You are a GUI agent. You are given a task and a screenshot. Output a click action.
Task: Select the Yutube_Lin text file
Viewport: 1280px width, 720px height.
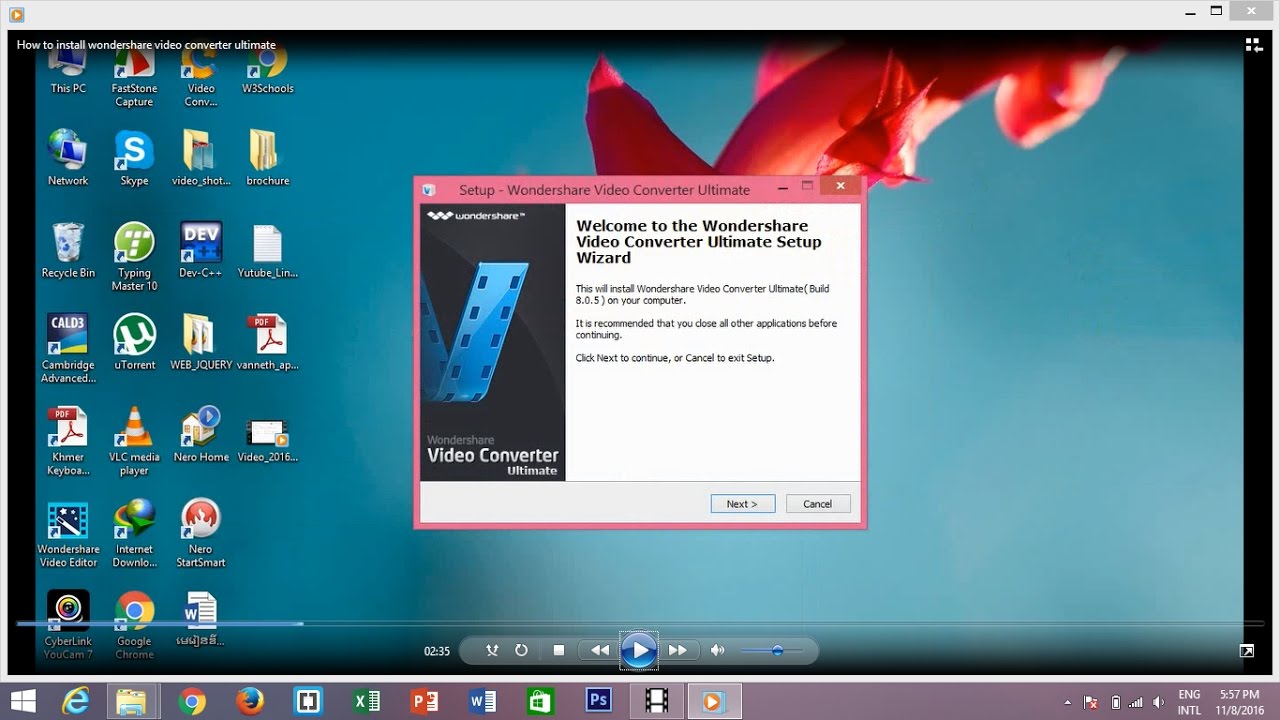268,250
